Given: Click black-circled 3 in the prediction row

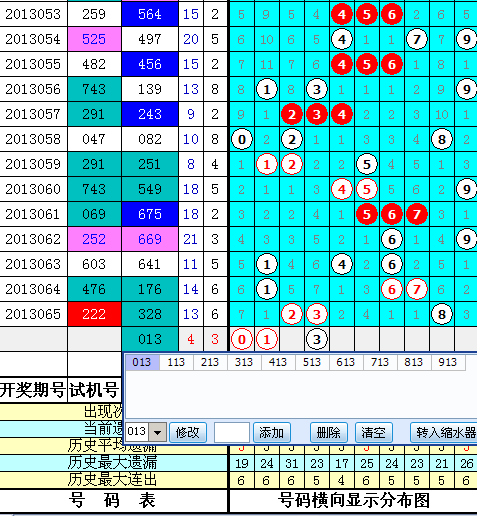Looking at the screenshot, I should [x=317, y=339].
